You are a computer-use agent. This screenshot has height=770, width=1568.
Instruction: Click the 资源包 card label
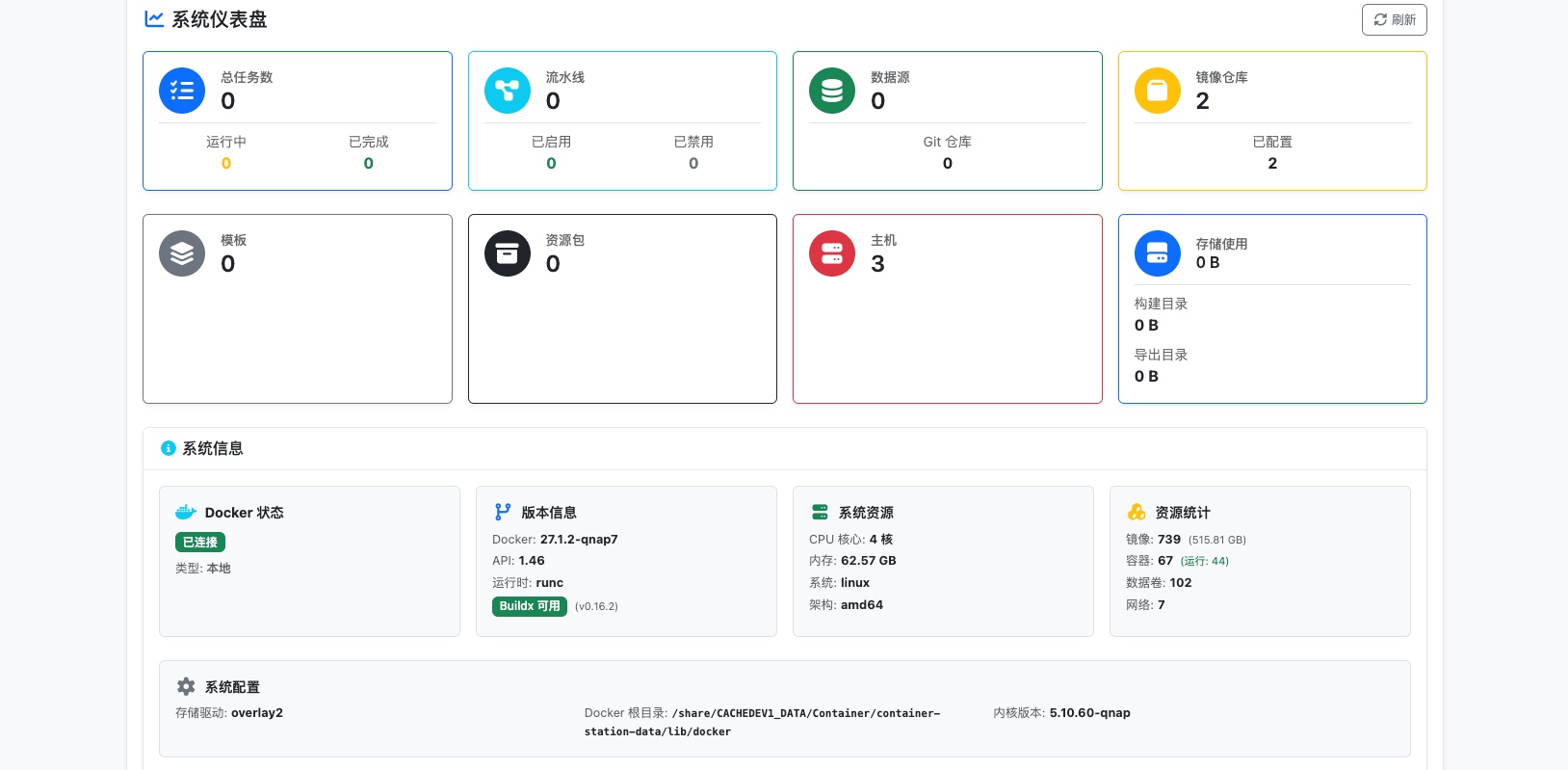click(565, 240)
